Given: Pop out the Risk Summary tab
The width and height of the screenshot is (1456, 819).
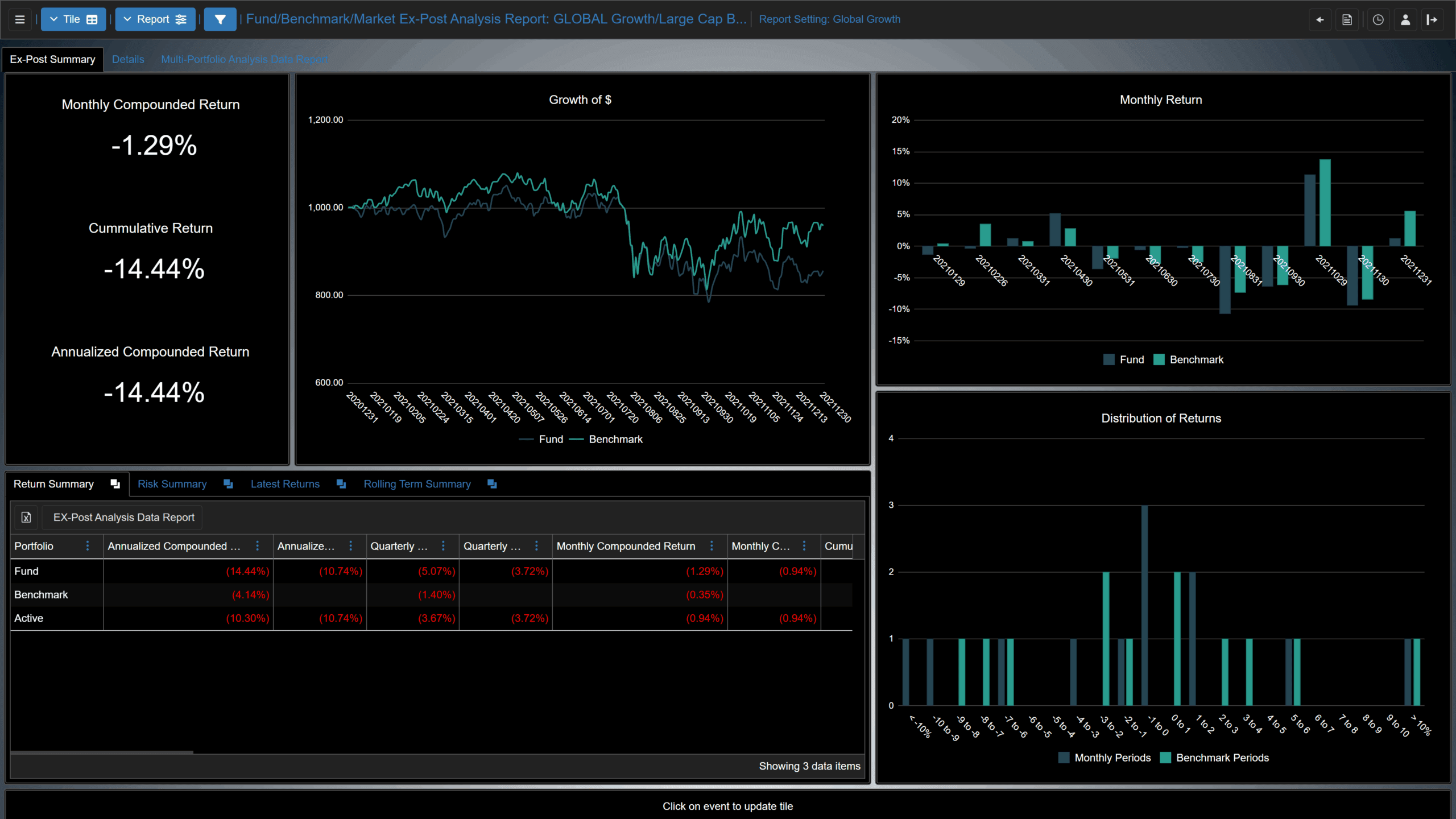Looking at the screenshot, I should [x=228, y=484].
